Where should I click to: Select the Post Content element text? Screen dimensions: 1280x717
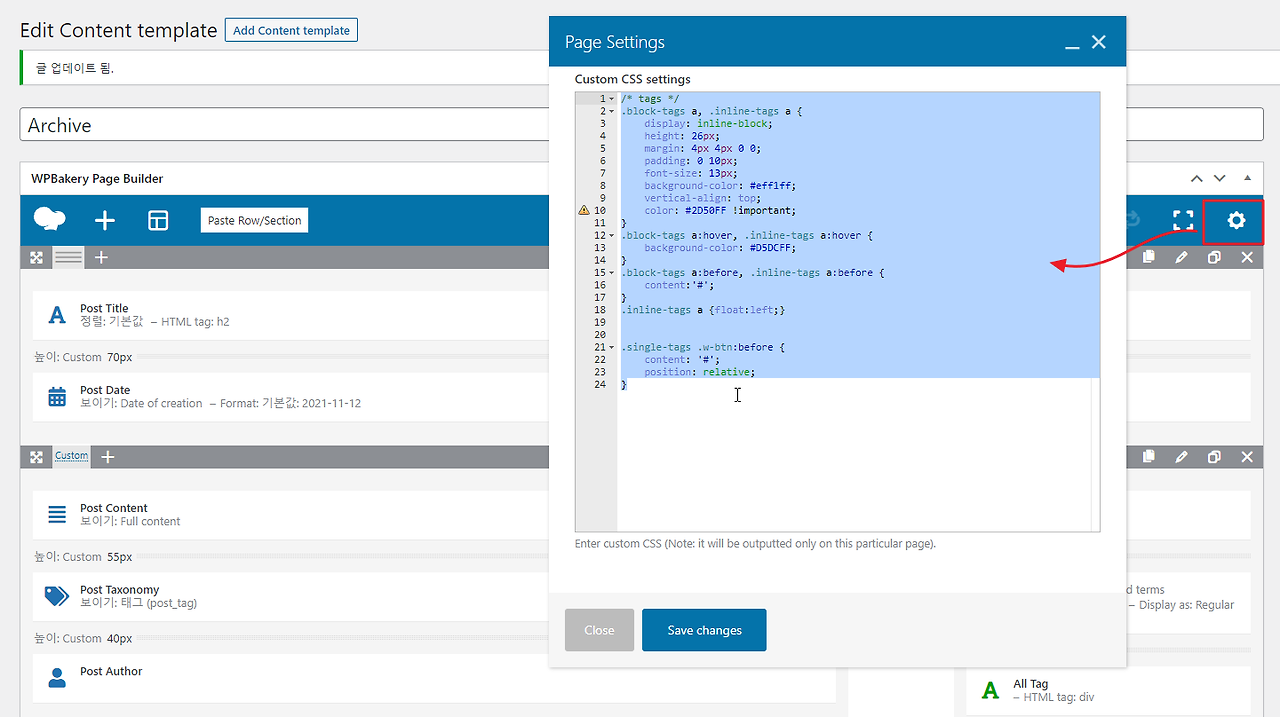(x=114, y=508)
